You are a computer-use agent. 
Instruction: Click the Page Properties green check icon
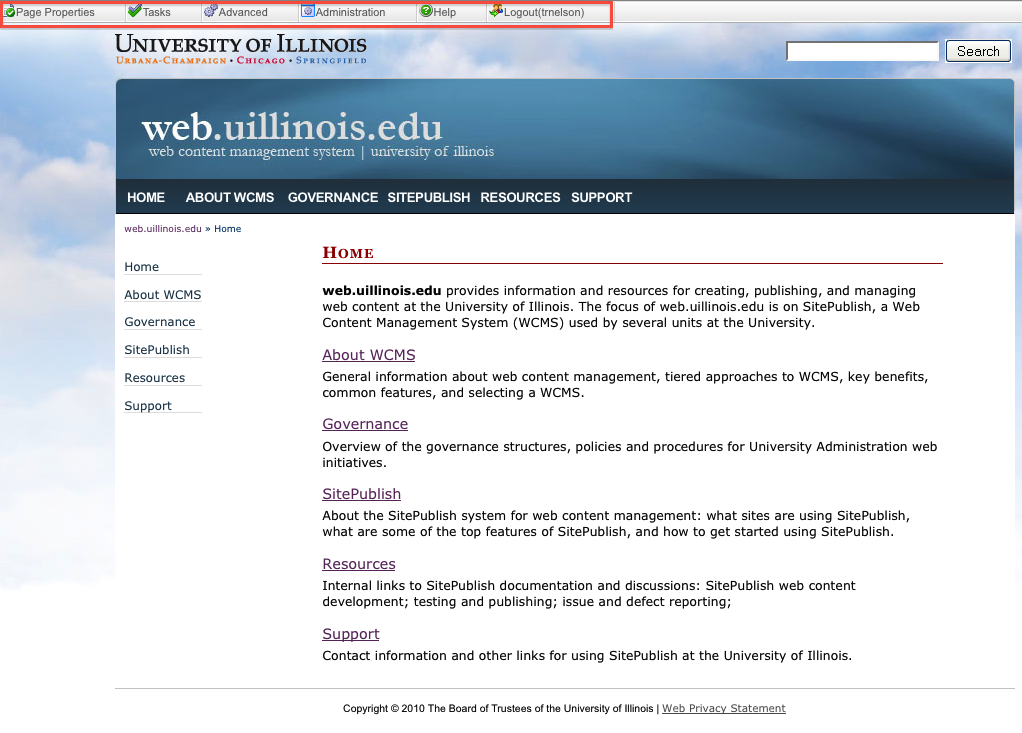click(x=10, y=12)
